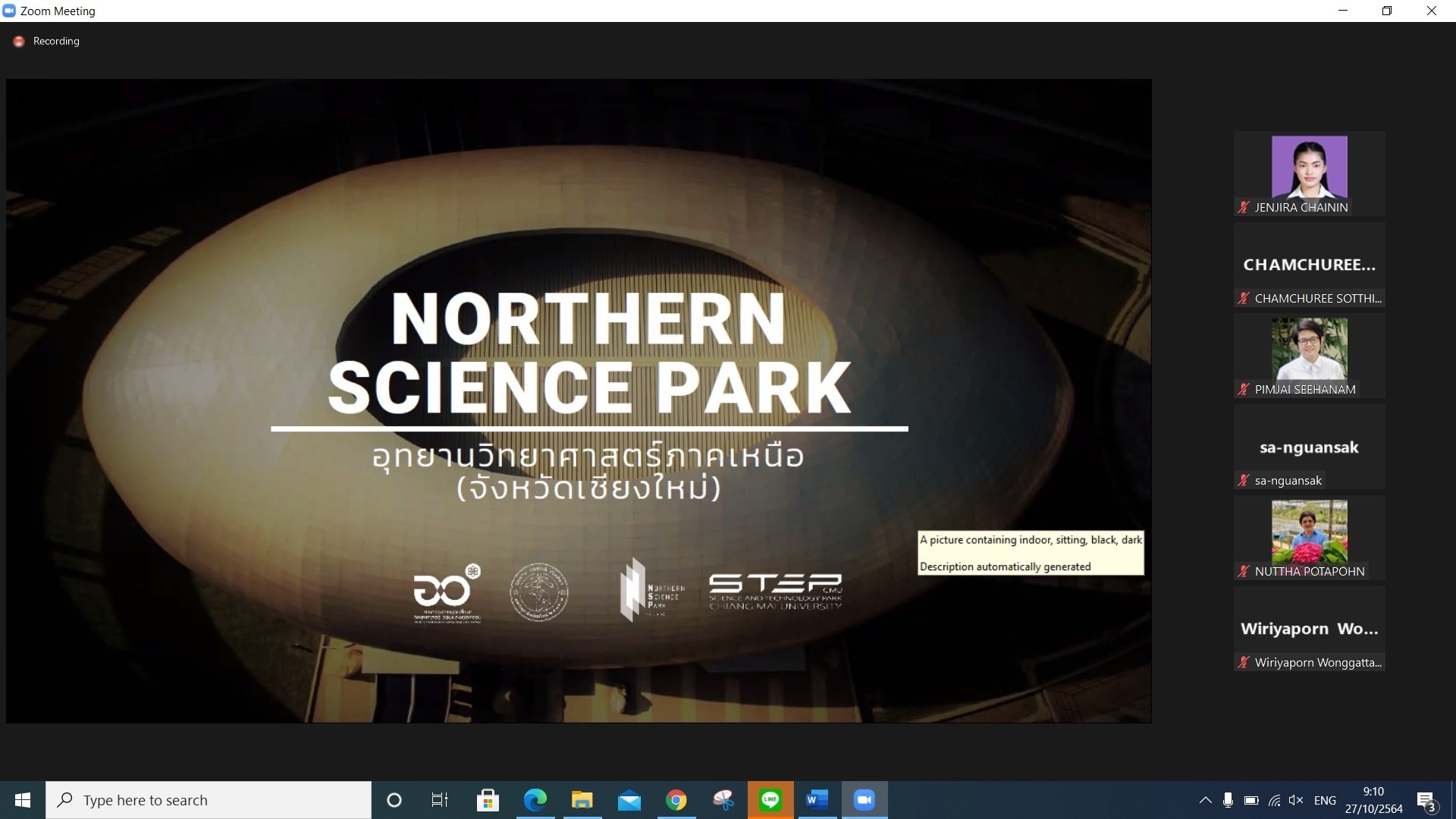
Task: Click the tray microphone icon
Action: (1228, 800)
